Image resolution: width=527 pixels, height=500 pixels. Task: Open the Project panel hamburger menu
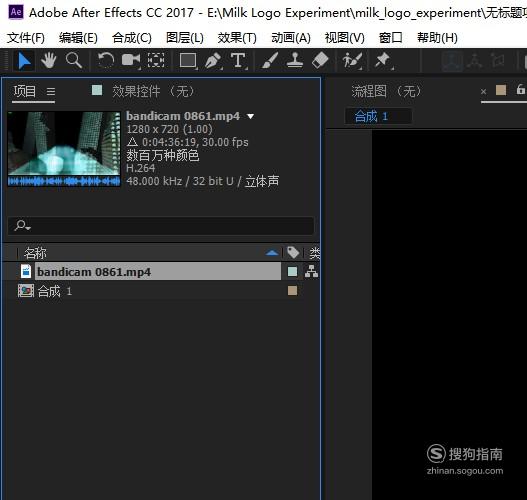point(51,91)
